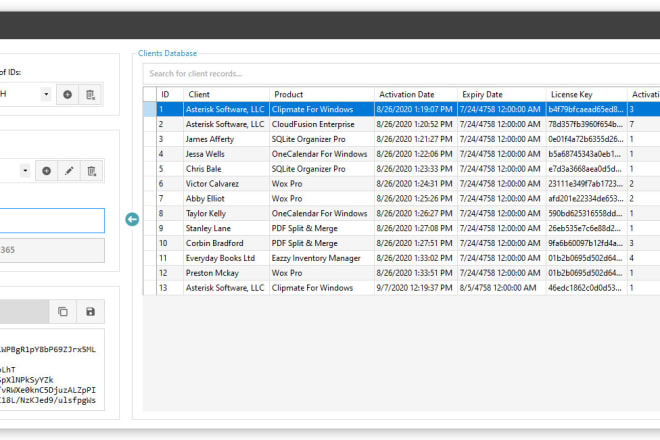This screenshot has width=660, height=440.
Task: Select the Wox Pro cell in row 7
Action: coord(322,199)
